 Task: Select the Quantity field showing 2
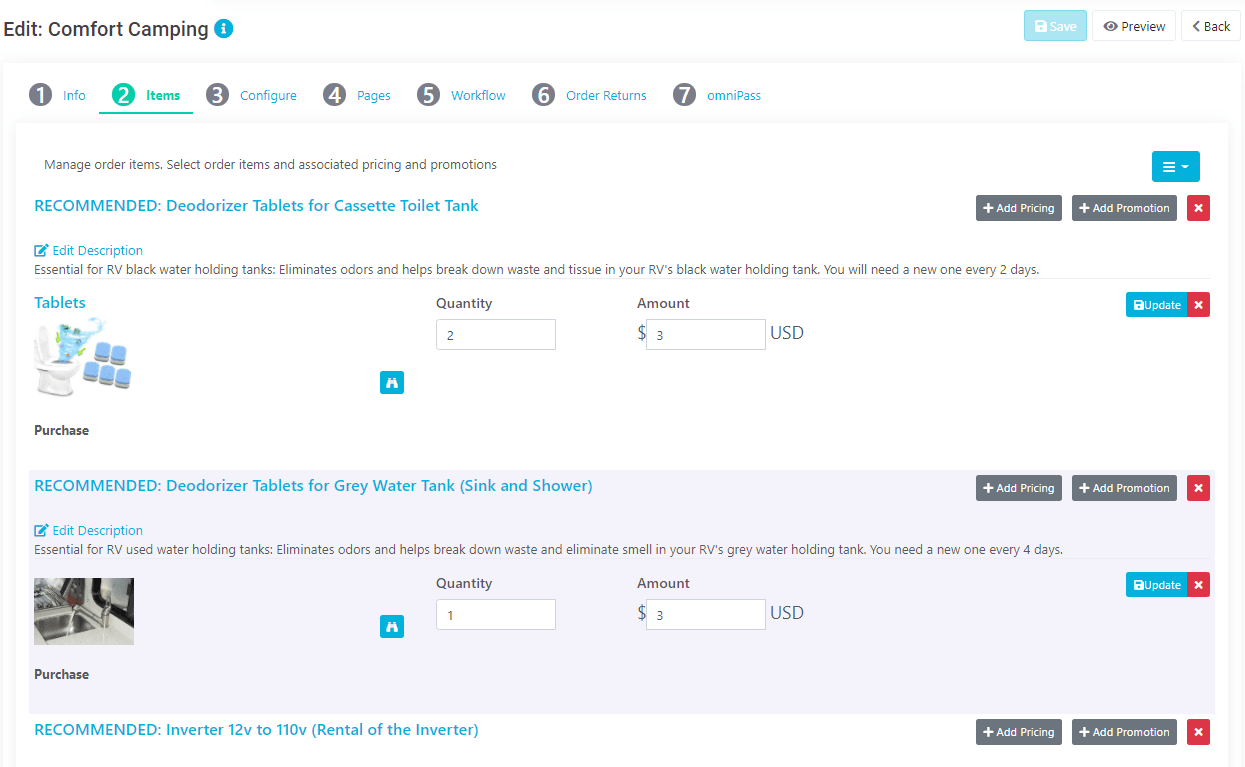tap(495, 334)
